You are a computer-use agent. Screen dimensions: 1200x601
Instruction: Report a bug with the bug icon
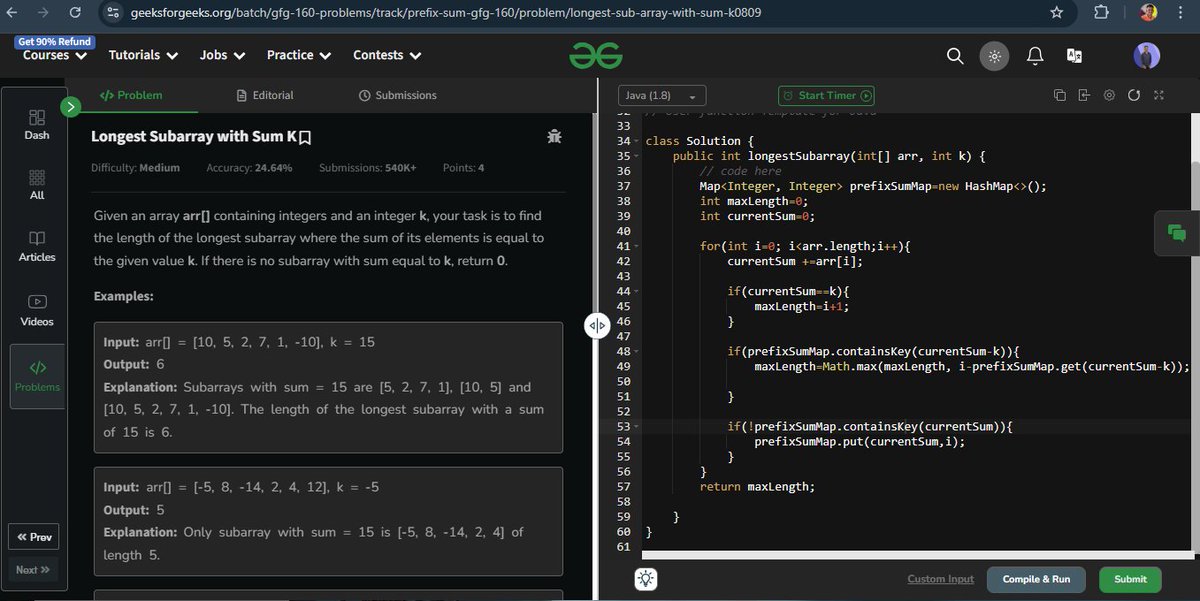coord(554,136)
